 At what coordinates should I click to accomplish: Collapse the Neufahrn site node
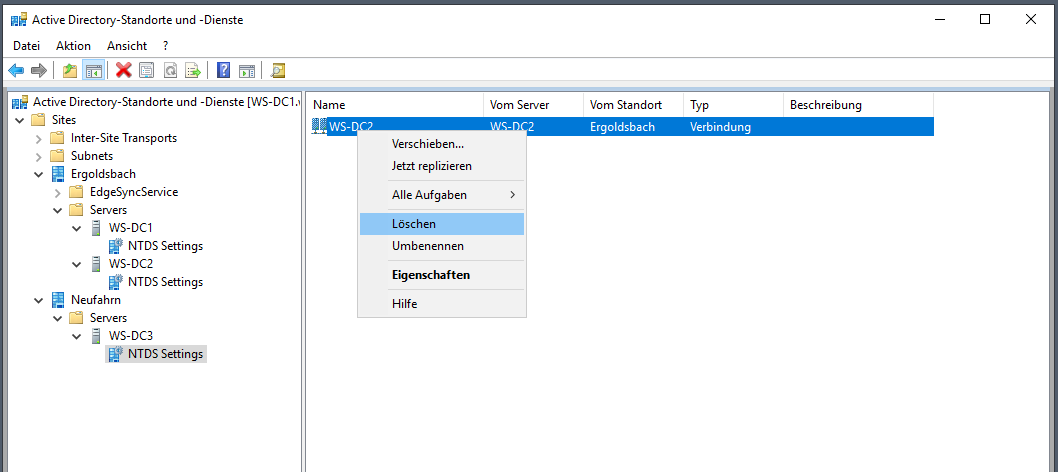pos(38,300)
